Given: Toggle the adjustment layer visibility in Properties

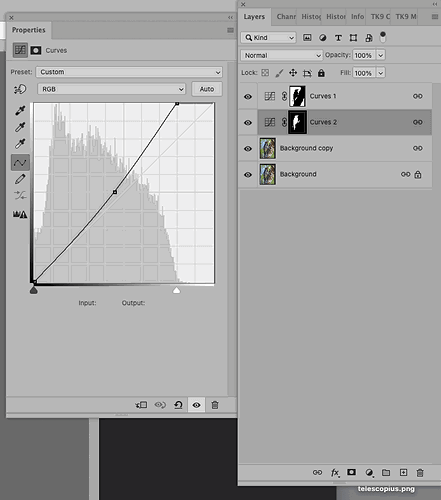Looking at the screenshot, I should (196, 405).
